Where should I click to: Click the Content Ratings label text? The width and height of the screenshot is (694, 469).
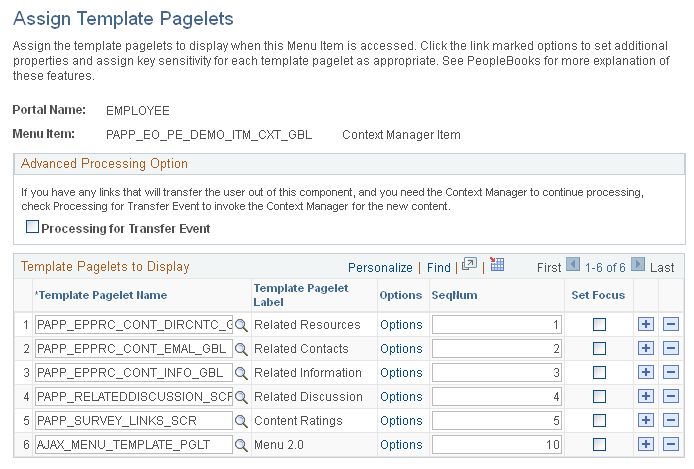pos(298,420)
